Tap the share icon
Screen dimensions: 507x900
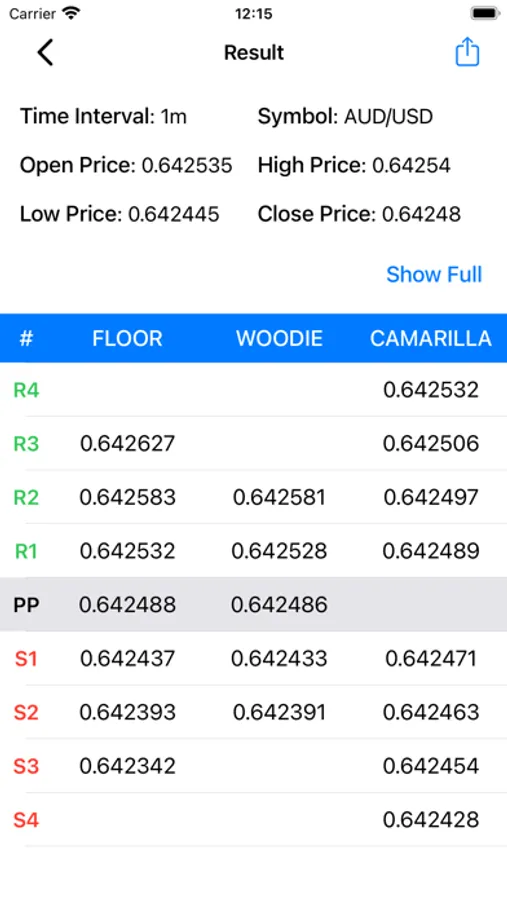pyautogui.click(x=467, y=52)
